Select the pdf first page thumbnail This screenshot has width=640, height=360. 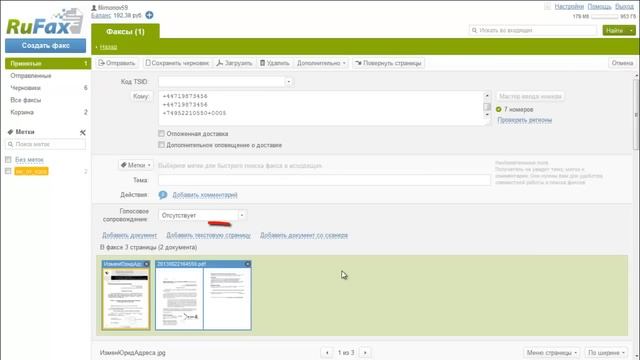[x=179, y=298]
